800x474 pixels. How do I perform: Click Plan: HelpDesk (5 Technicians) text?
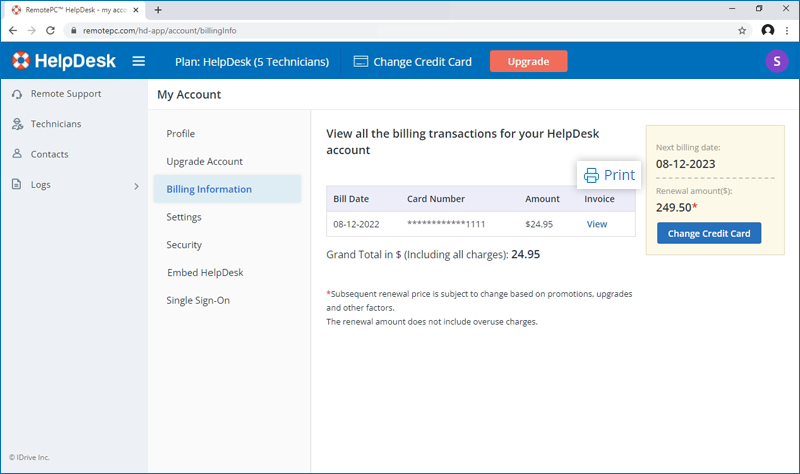(x=252, y=62)
